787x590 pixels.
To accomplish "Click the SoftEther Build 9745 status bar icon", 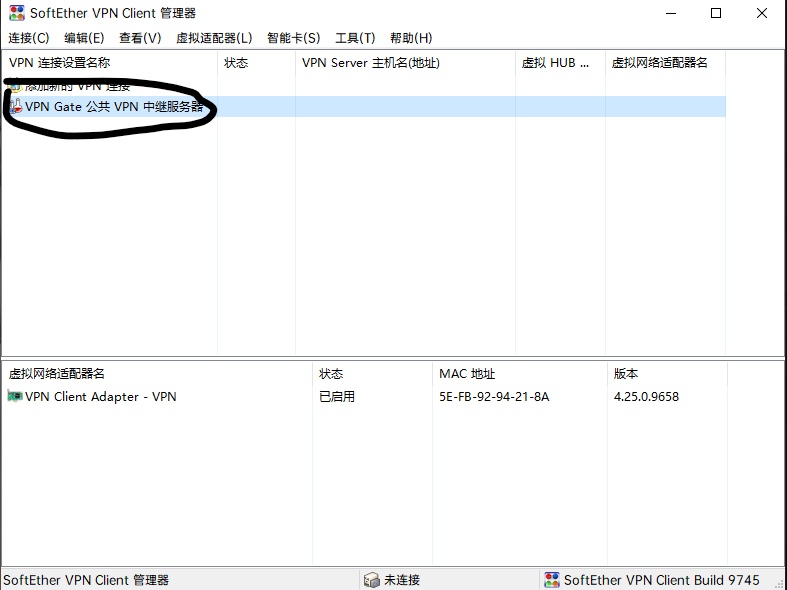I will coord(552,579).
